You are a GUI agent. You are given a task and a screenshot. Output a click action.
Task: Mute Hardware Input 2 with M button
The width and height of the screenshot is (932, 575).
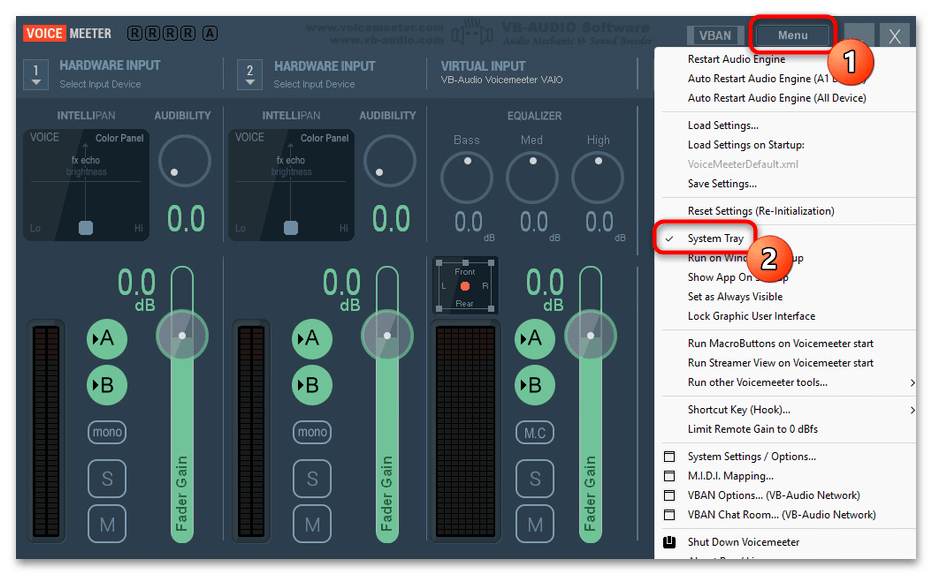(x=312, y=524)
